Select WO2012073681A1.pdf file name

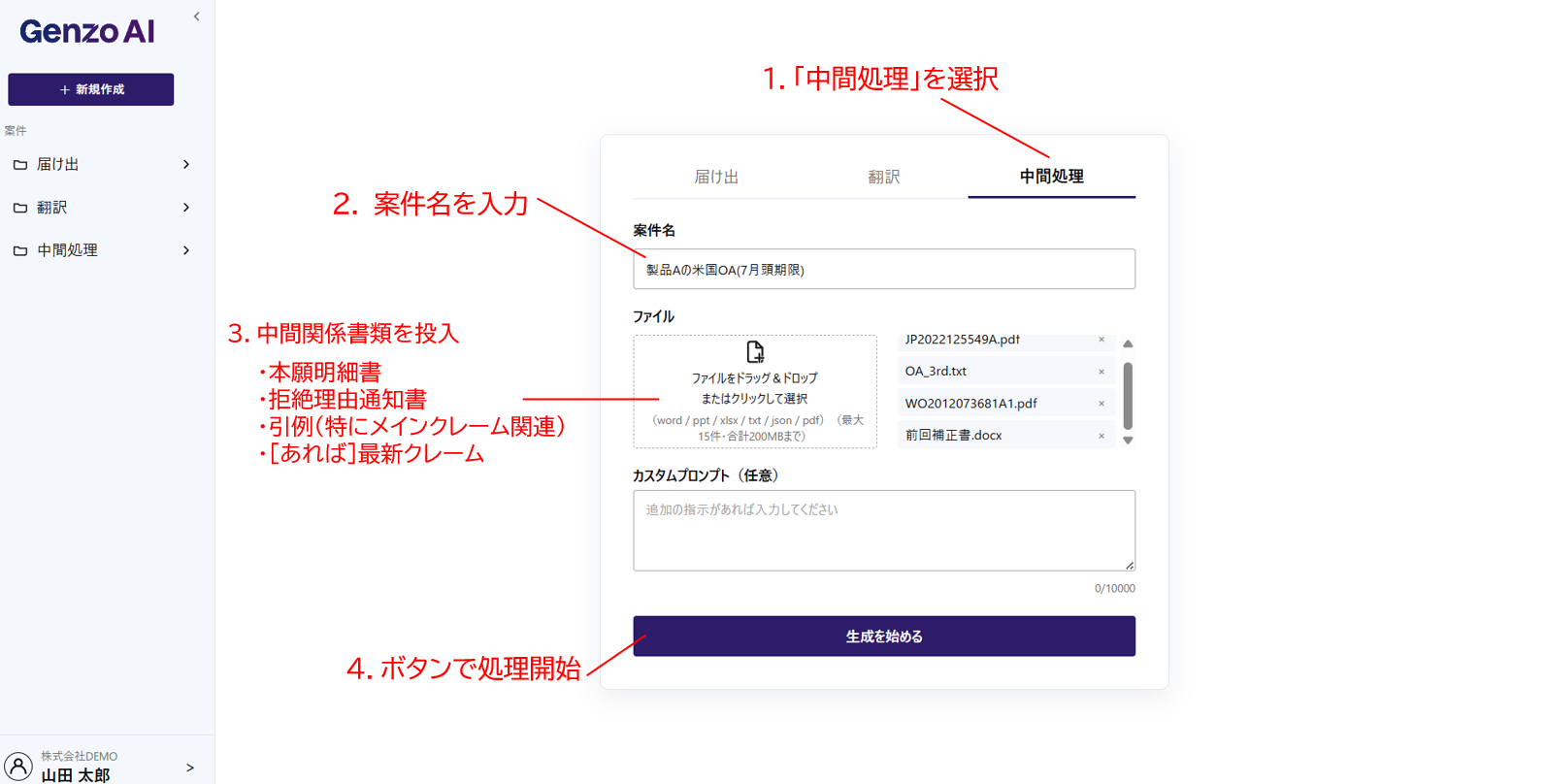[x=970, y=404]
